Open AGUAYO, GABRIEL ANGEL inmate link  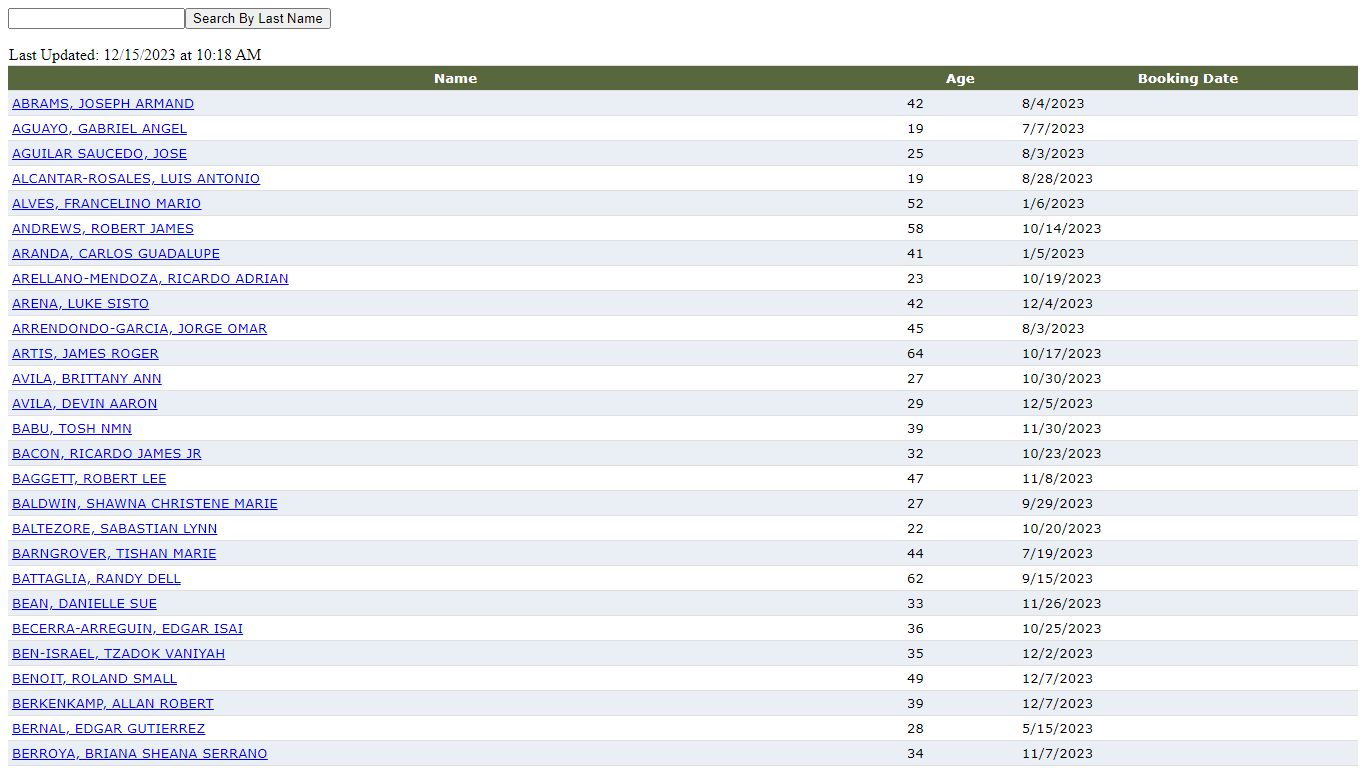(99, 129)
